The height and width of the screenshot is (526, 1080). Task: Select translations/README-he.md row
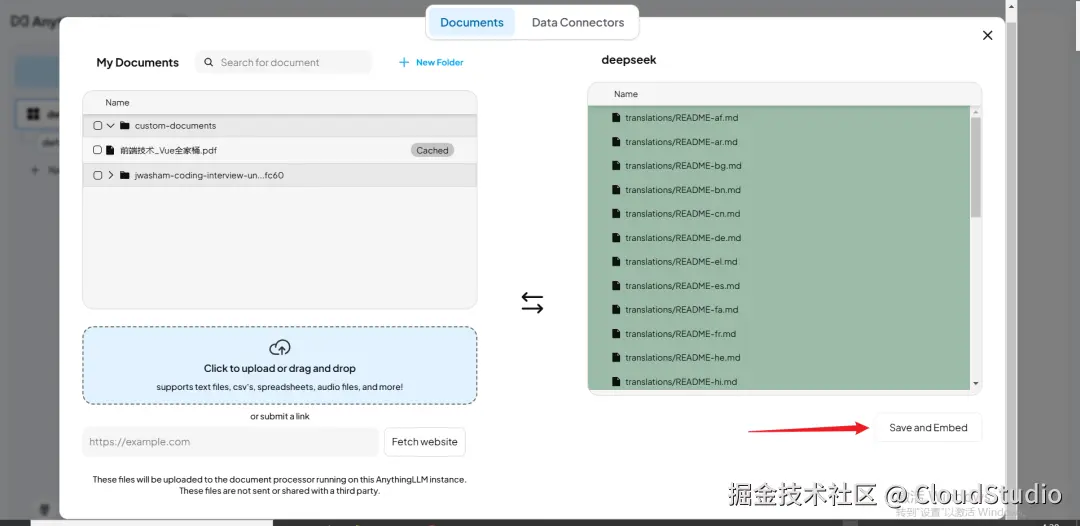779,357
